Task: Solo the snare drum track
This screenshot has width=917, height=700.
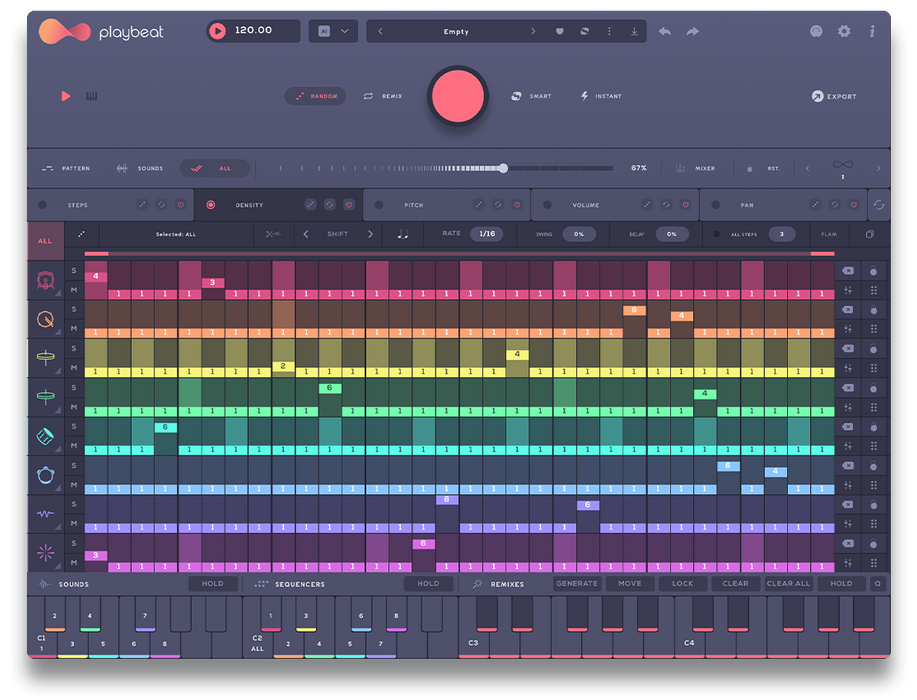Action: tap(74, 310)
